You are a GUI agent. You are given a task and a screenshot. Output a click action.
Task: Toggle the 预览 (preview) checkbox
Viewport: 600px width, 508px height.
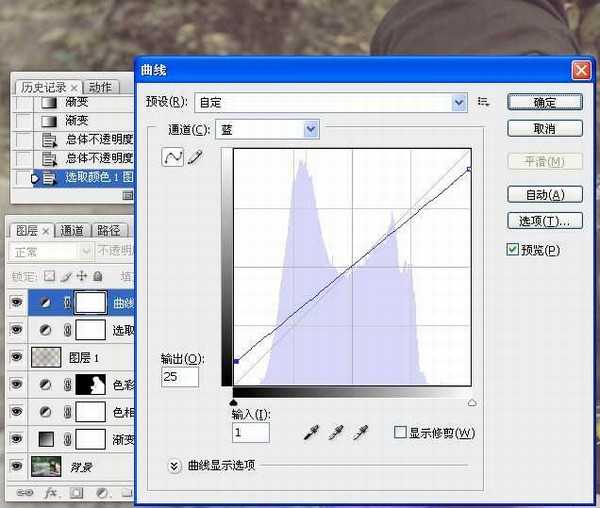(513, 249)
